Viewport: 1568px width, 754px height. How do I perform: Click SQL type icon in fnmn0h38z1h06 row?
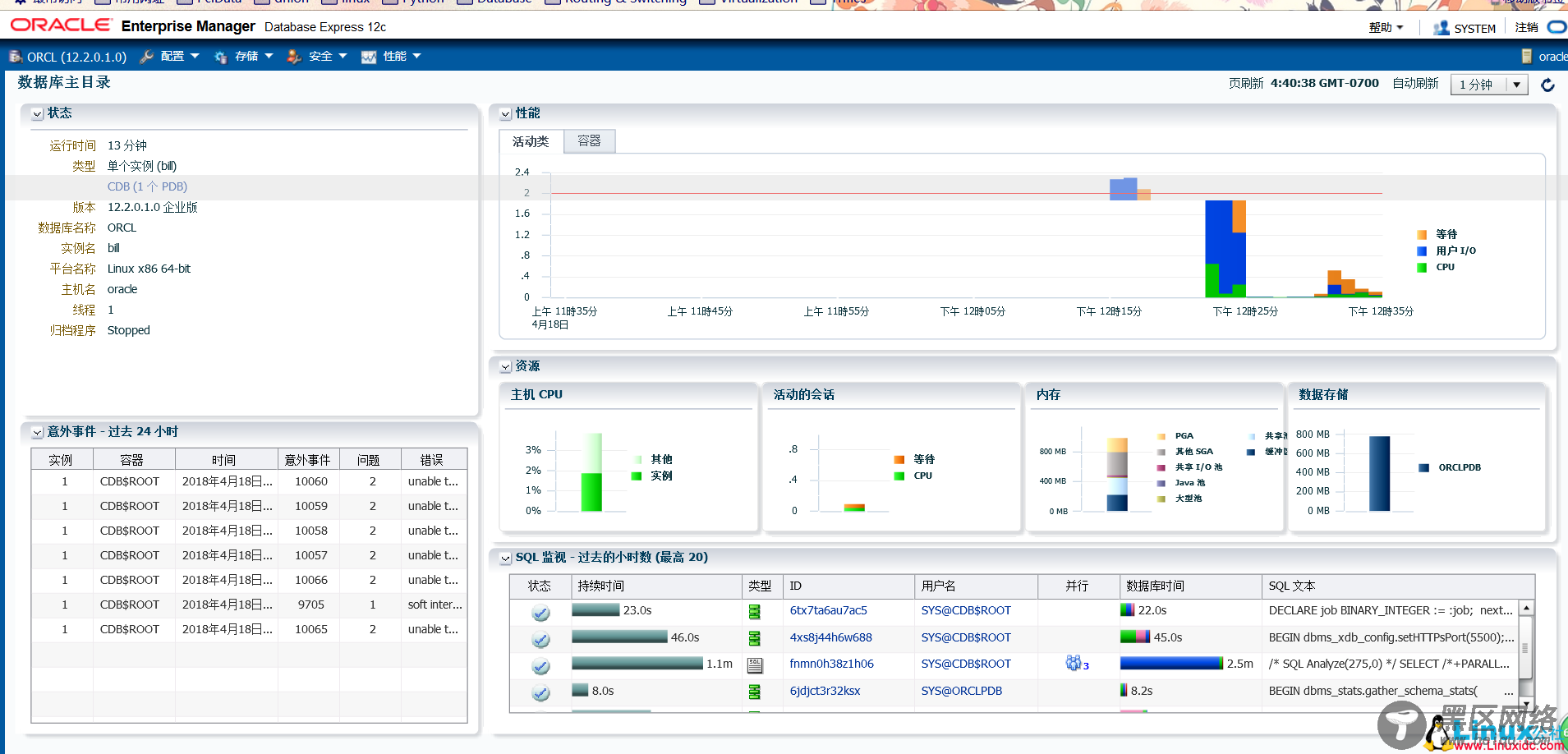pos(755,665)
